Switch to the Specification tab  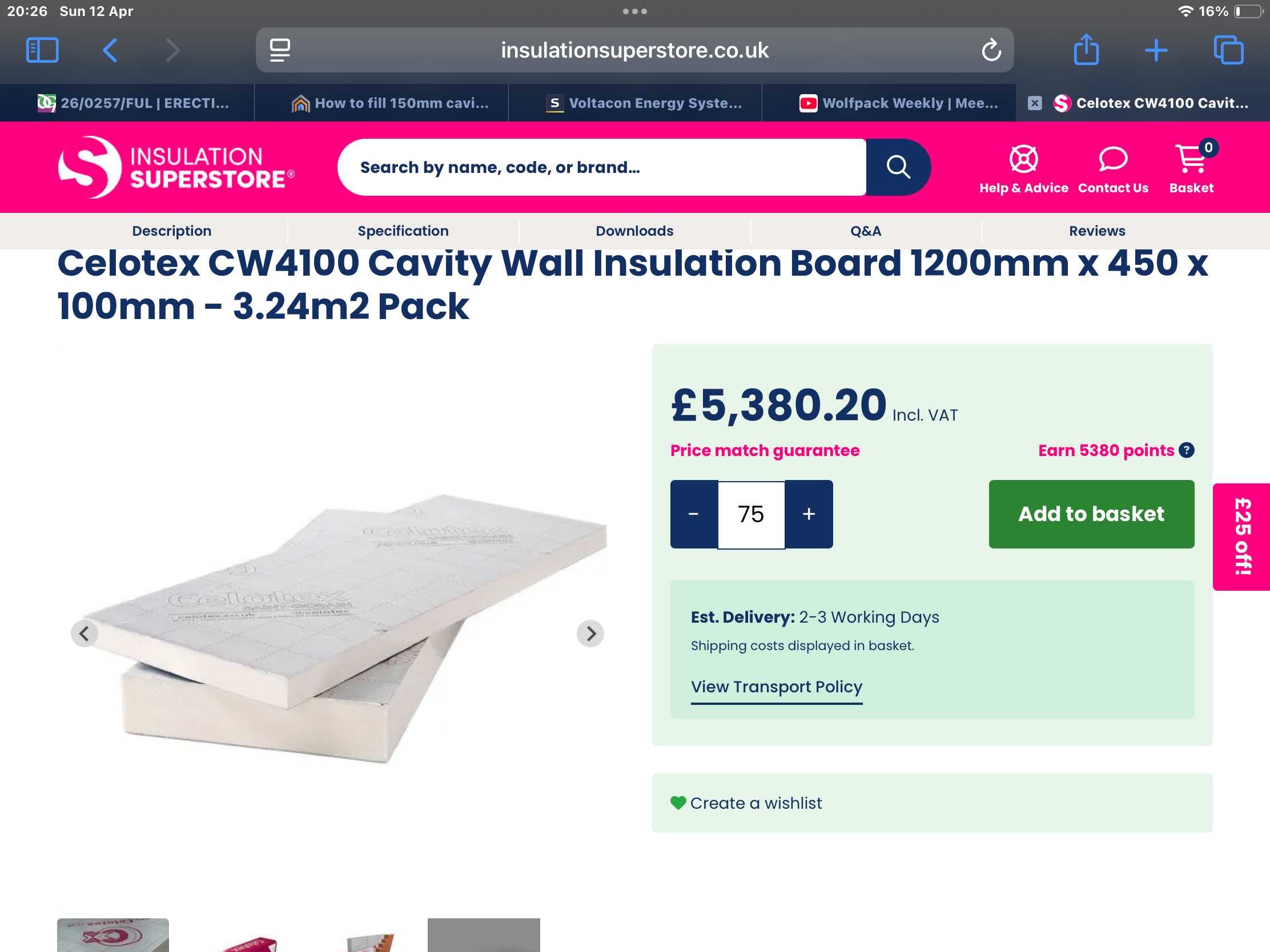403,231
